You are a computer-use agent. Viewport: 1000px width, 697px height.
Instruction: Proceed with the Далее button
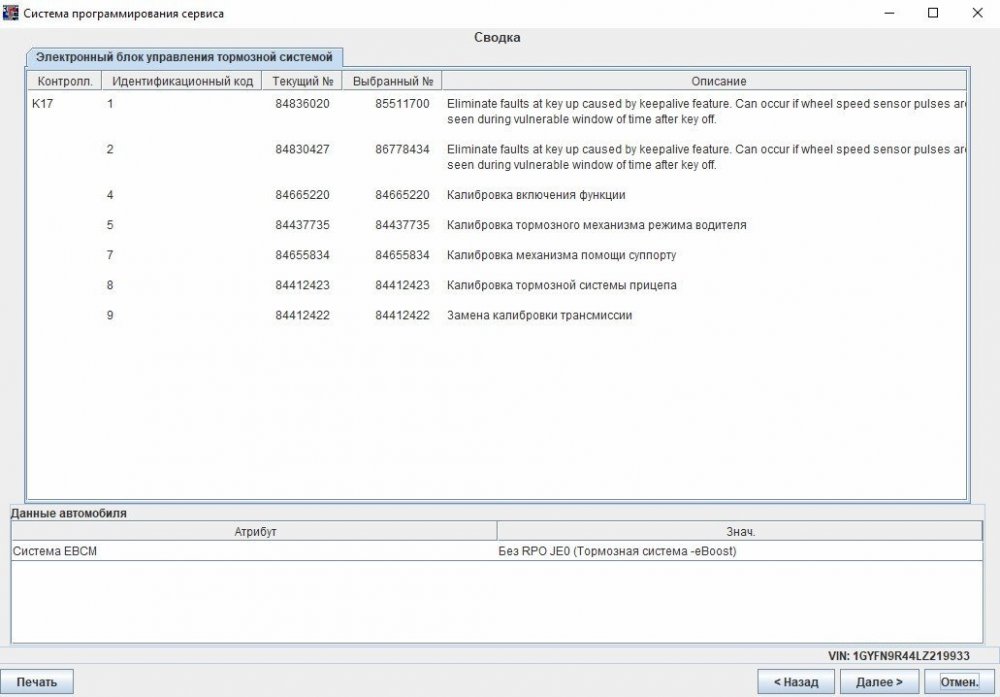[879, 682]
